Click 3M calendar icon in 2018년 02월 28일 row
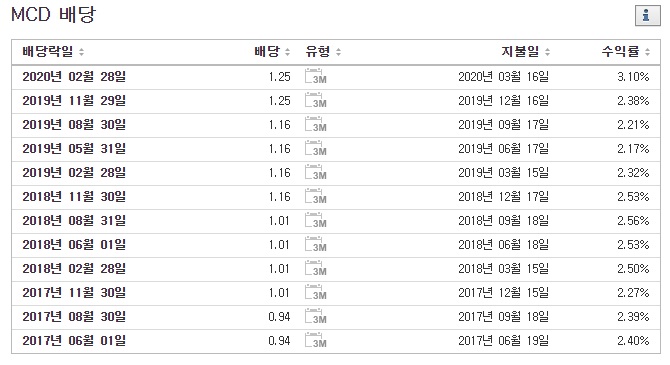The height and width of the screenshot is (365, 670). click(x=316, y=268)
